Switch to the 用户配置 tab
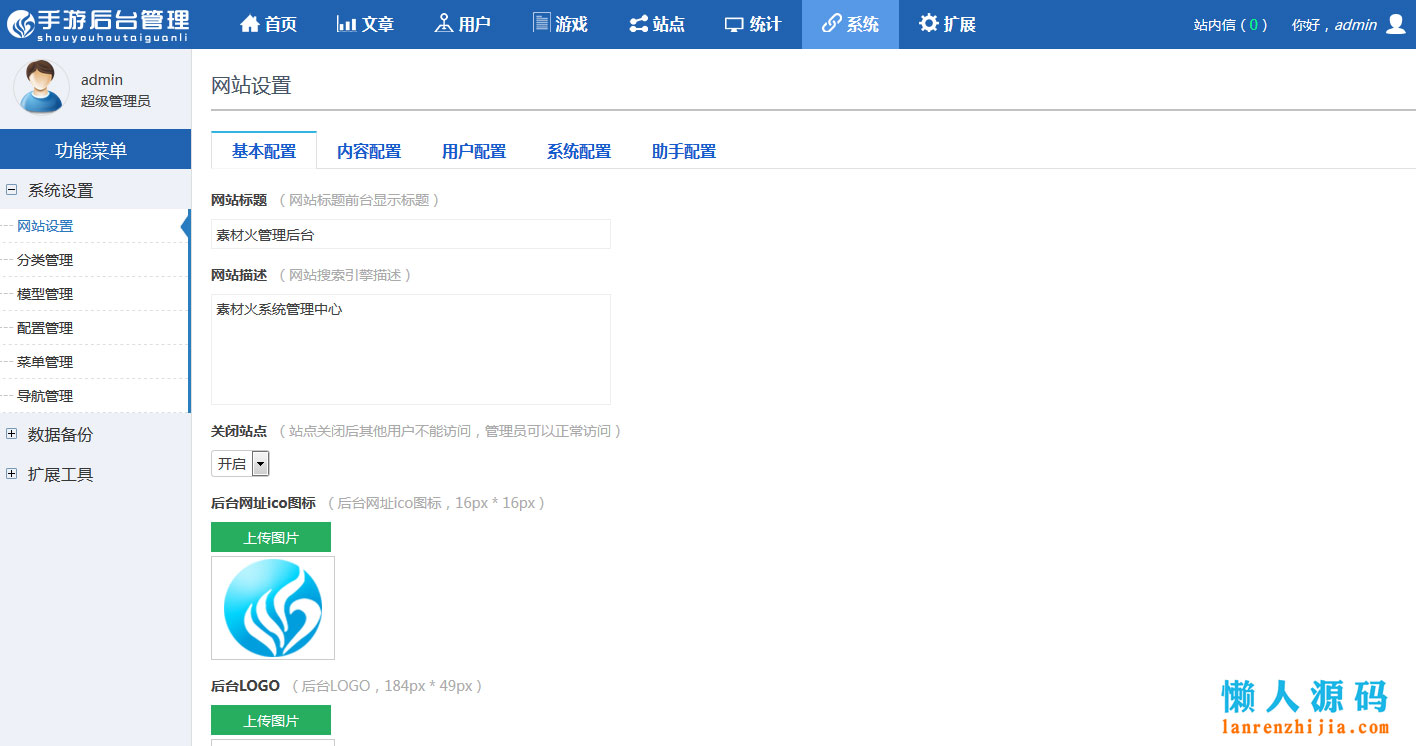 pos(474,151)
